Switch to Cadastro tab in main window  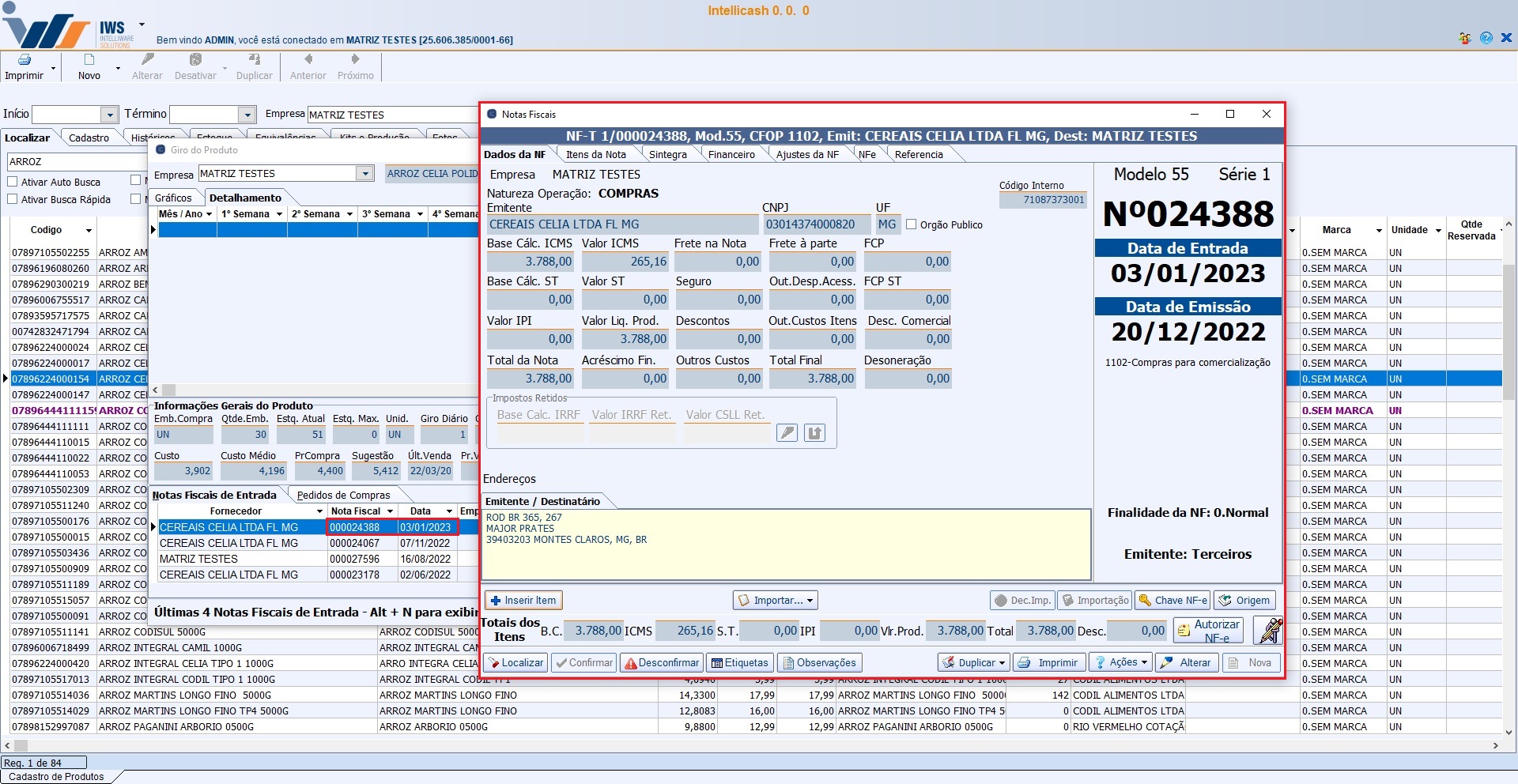(89, 138)
